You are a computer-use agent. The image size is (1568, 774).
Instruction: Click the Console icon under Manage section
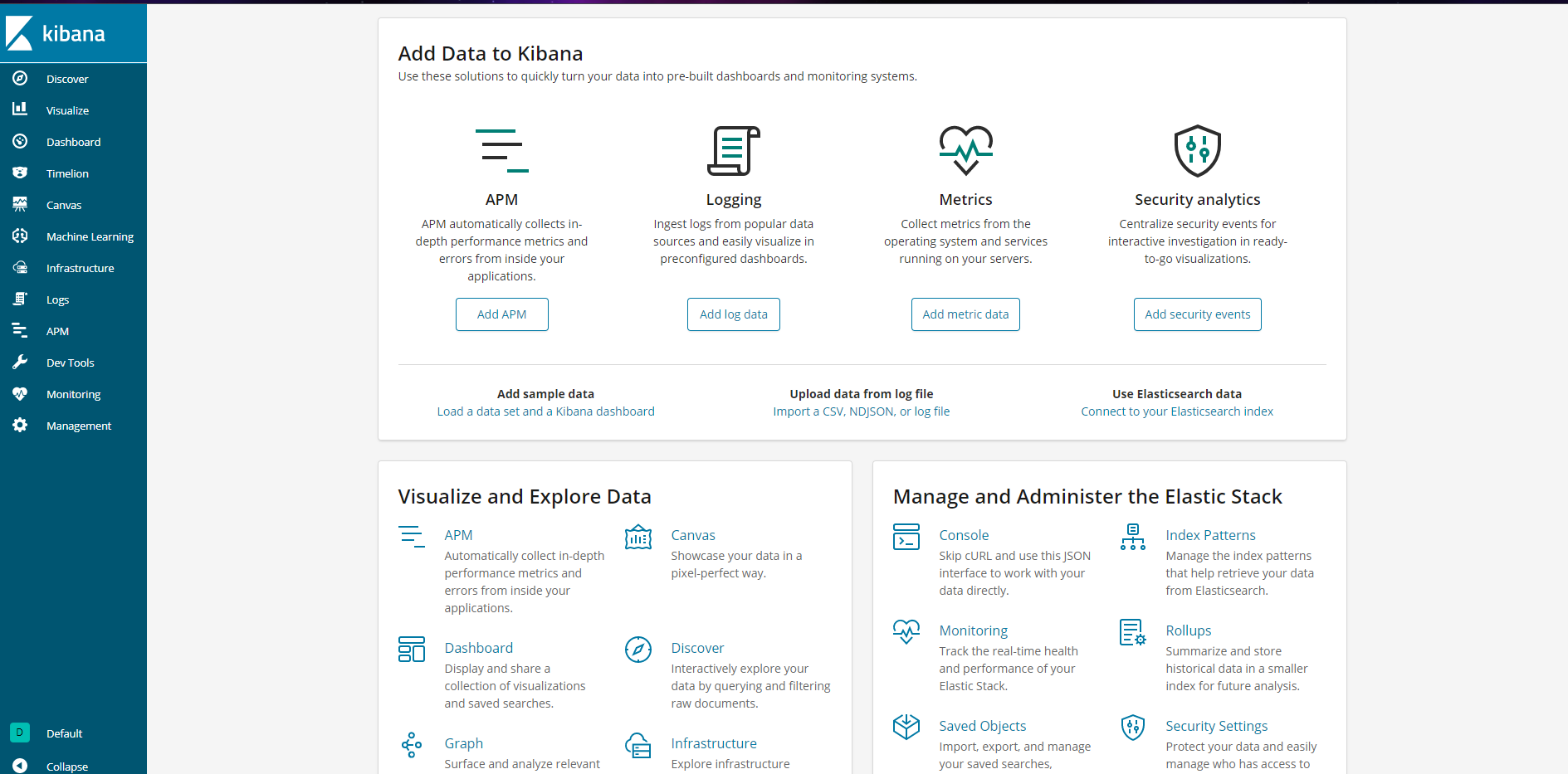click(x=906, y=537)
